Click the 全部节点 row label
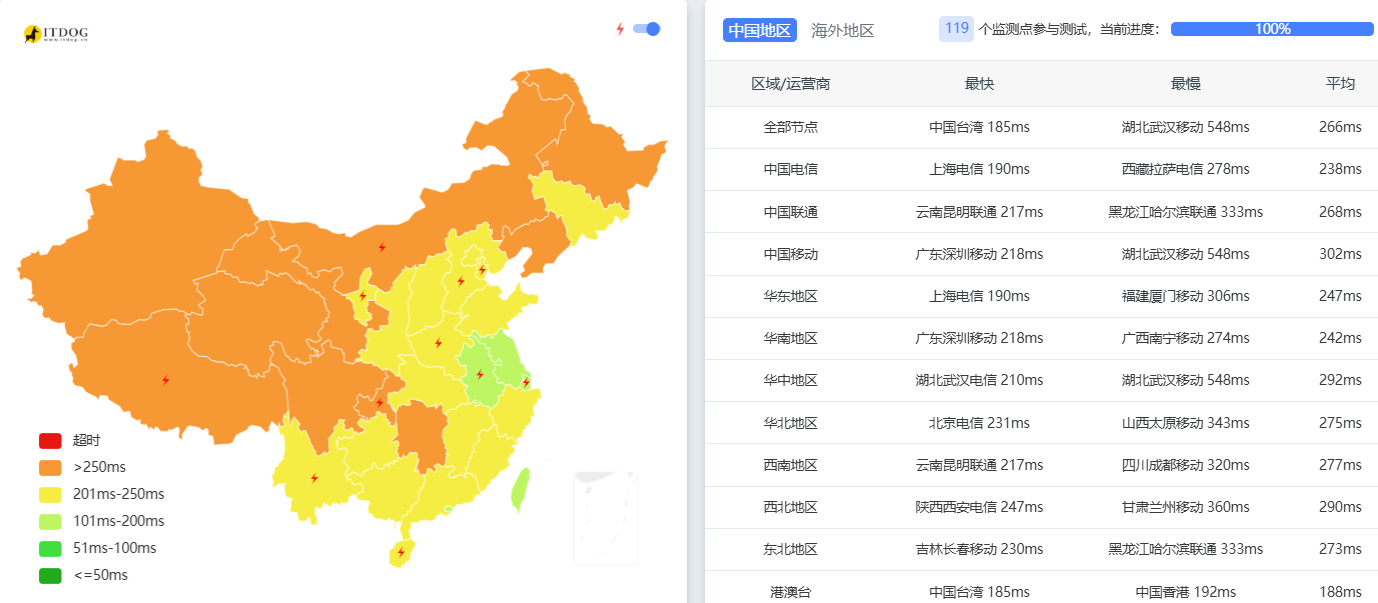The width and height of the screenshot is (1378, 603). [x=791, y=127]
